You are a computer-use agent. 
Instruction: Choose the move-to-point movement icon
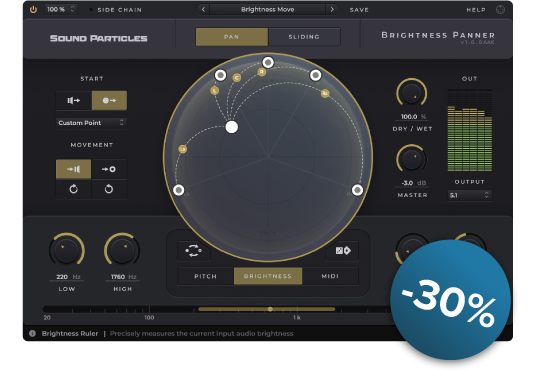(109, 169)
